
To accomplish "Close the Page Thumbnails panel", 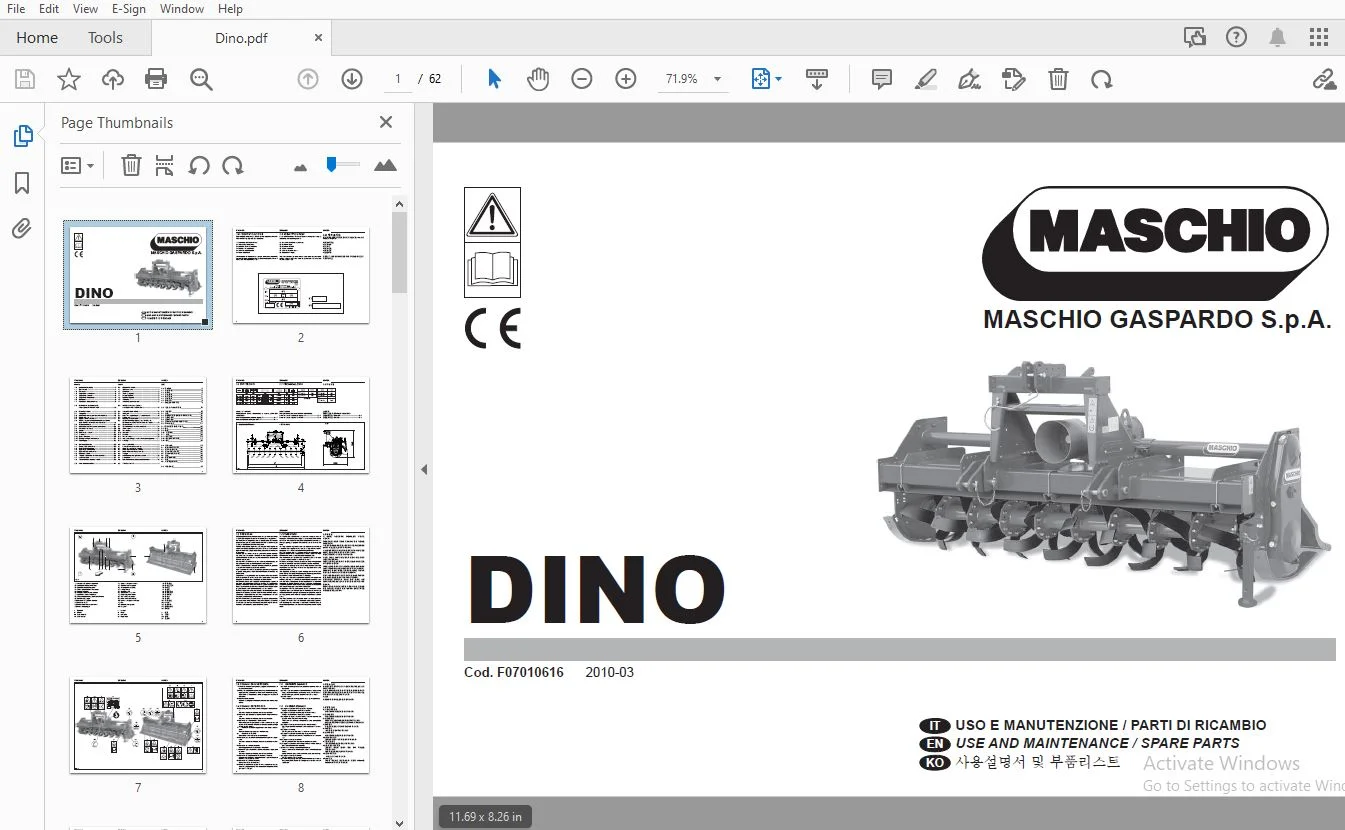I will (x=386, y=122).
